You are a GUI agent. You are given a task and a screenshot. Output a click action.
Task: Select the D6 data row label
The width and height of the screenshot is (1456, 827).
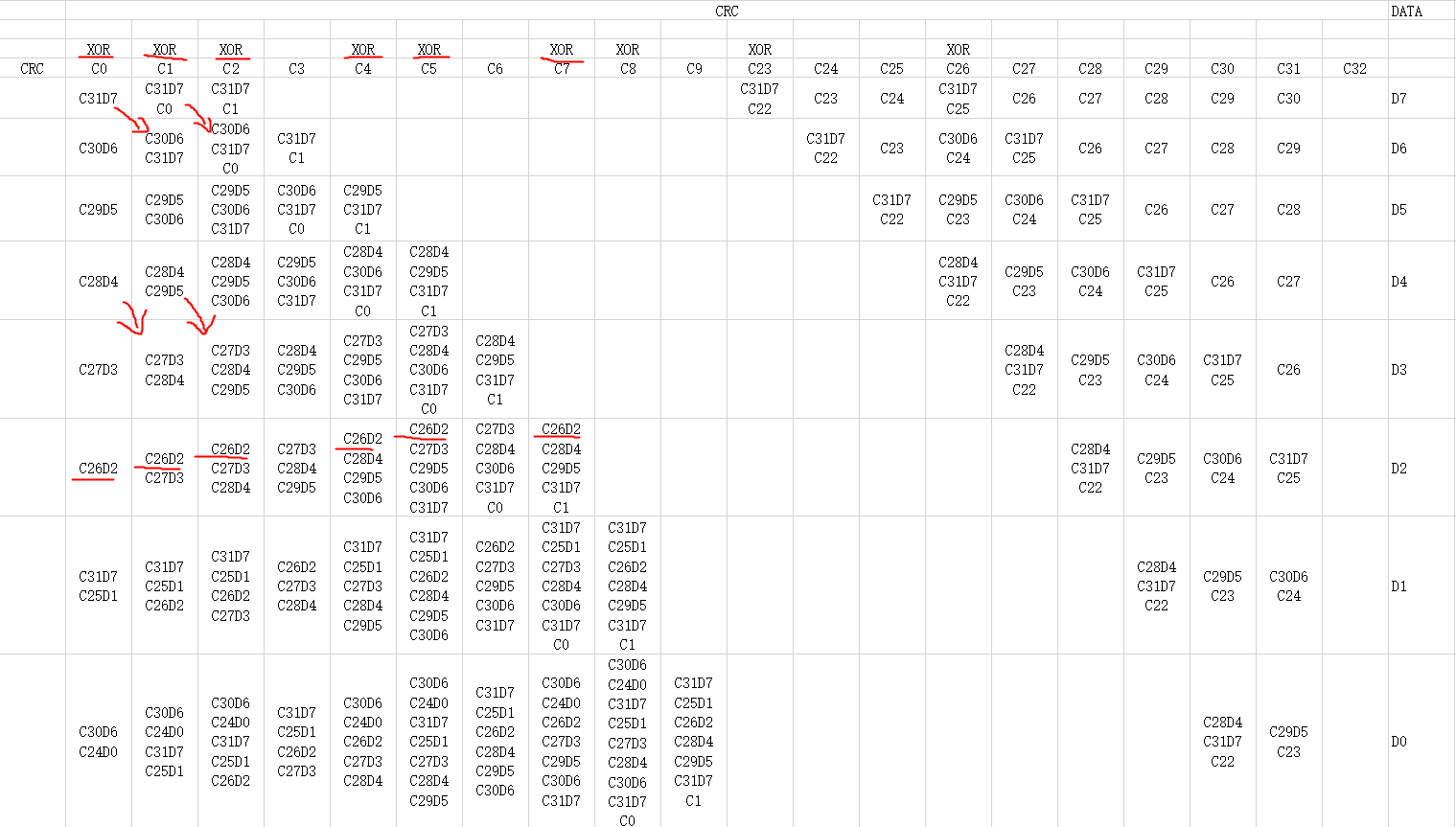tap(1421, 148)
